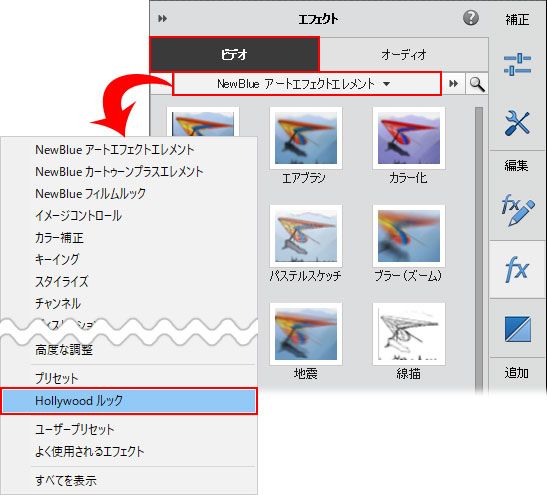Open the adjustment sliders icon

pos(517,64)
